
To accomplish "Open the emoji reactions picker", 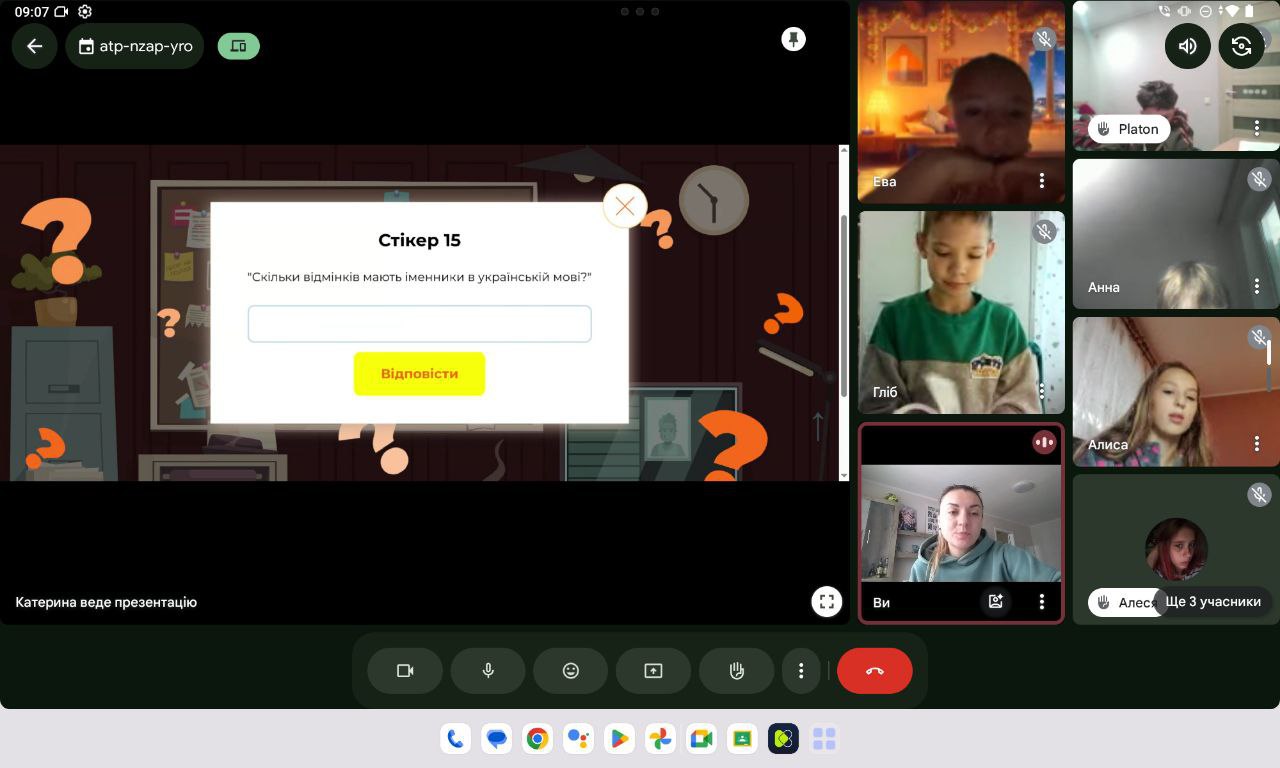I will [x=570, y=671].
